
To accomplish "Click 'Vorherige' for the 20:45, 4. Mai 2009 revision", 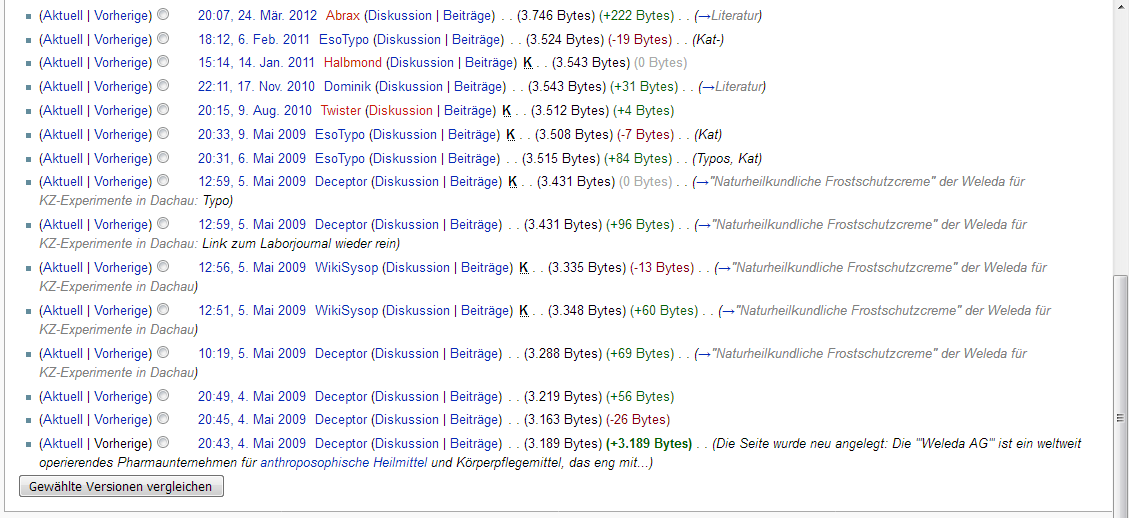I will tap(121, 420).
